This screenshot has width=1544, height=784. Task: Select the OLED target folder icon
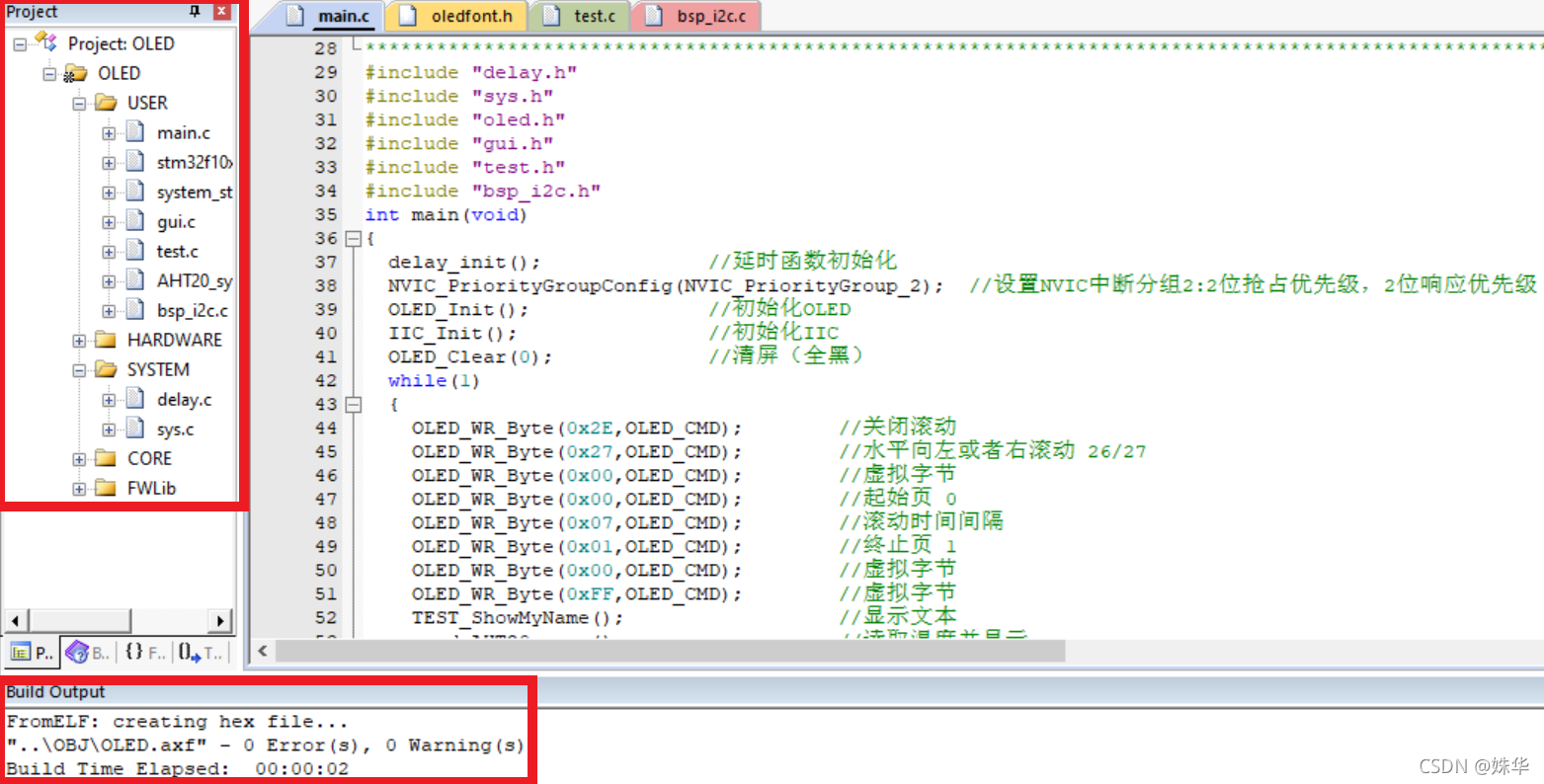point(75,73)
